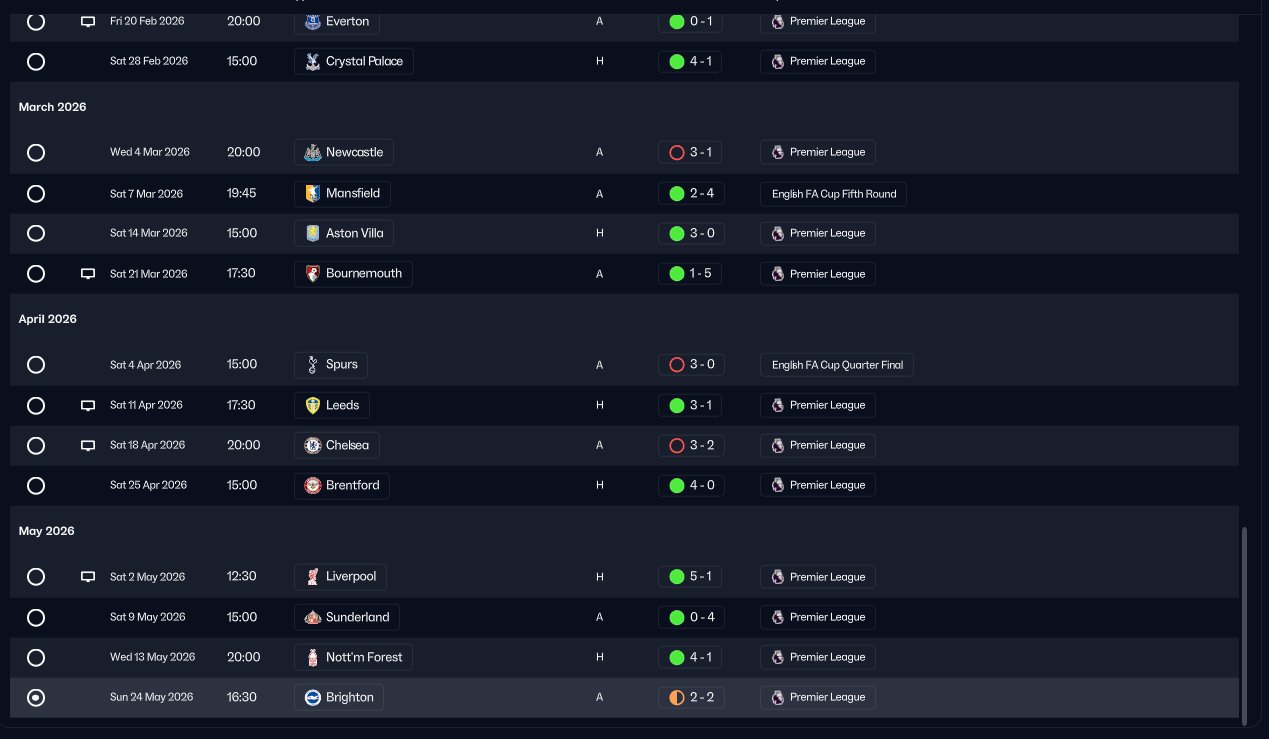Open the Crystal Palace team link
1269x739 pixels.
click(x=354, y=61)
